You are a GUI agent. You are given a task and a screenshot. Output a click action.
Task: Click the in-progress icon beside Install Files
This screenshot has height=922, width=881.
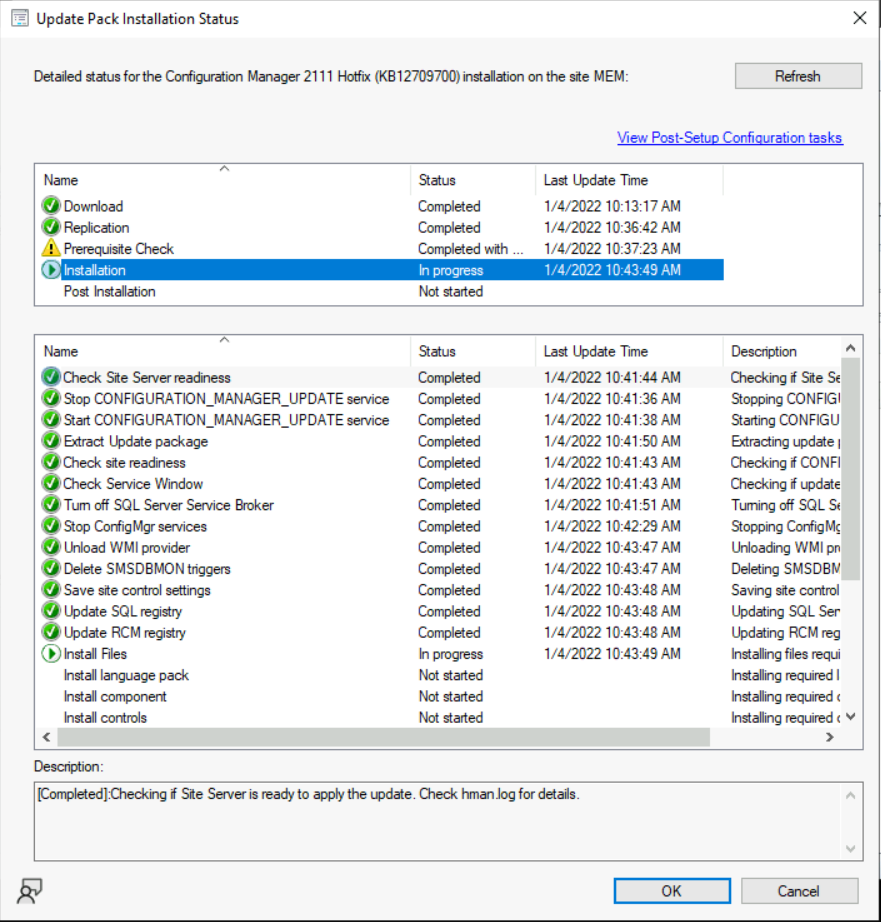tap(51, 653)
